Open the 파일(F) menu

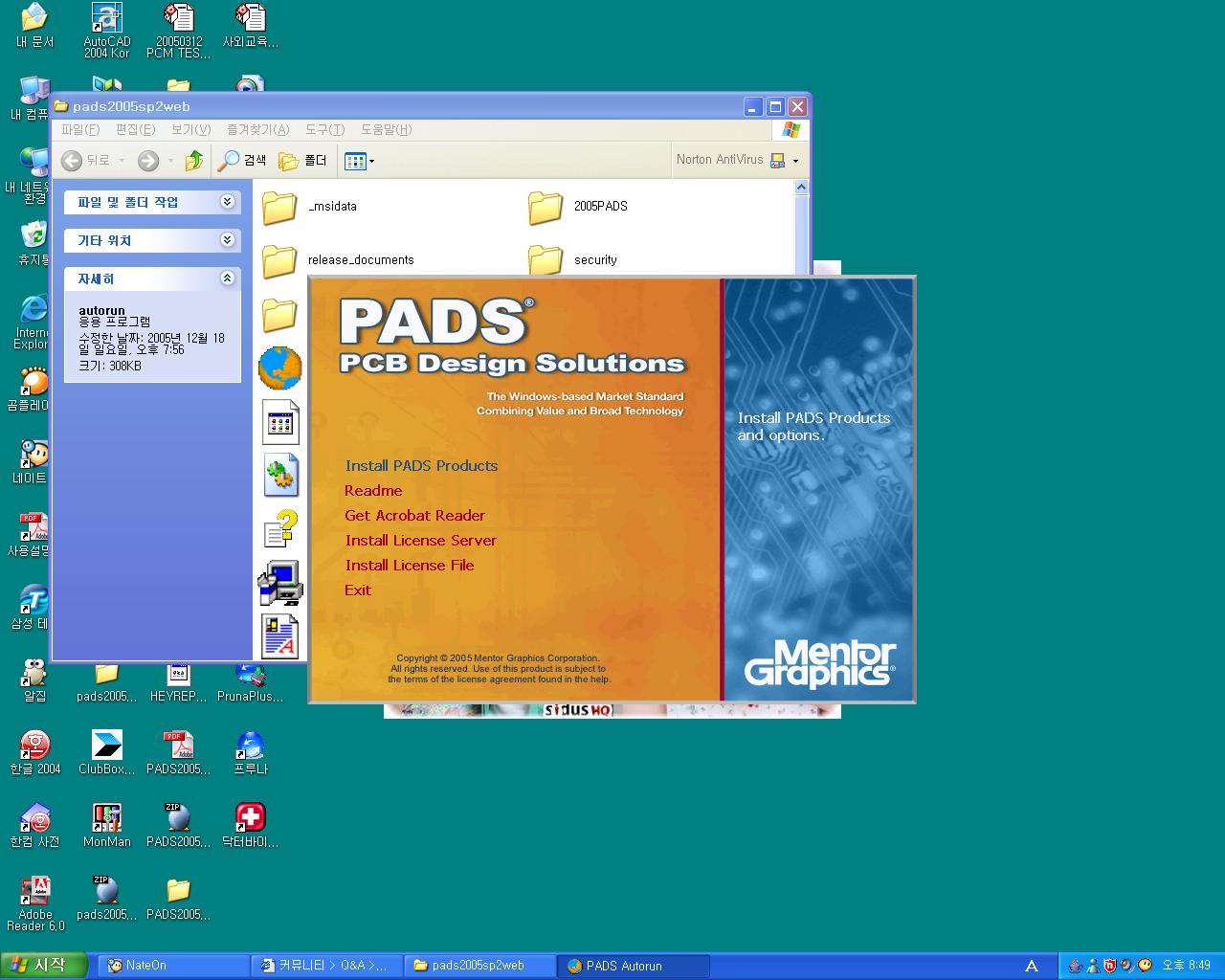[80, 130]
